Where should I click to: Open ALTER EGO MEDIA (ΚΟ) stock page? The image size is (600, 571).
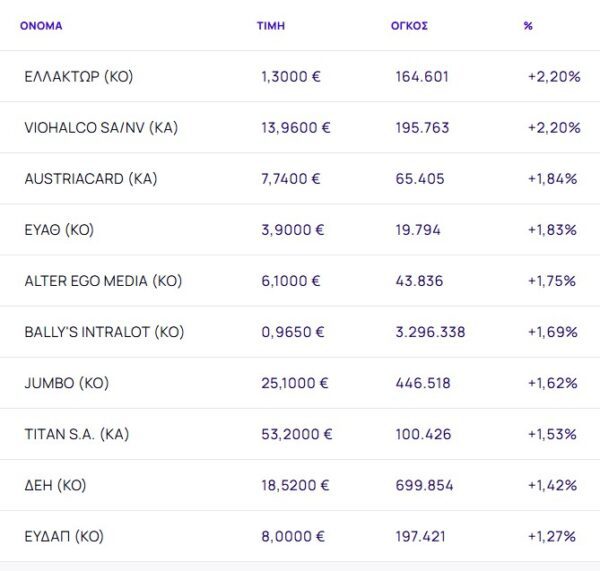[x=103, y=281]
